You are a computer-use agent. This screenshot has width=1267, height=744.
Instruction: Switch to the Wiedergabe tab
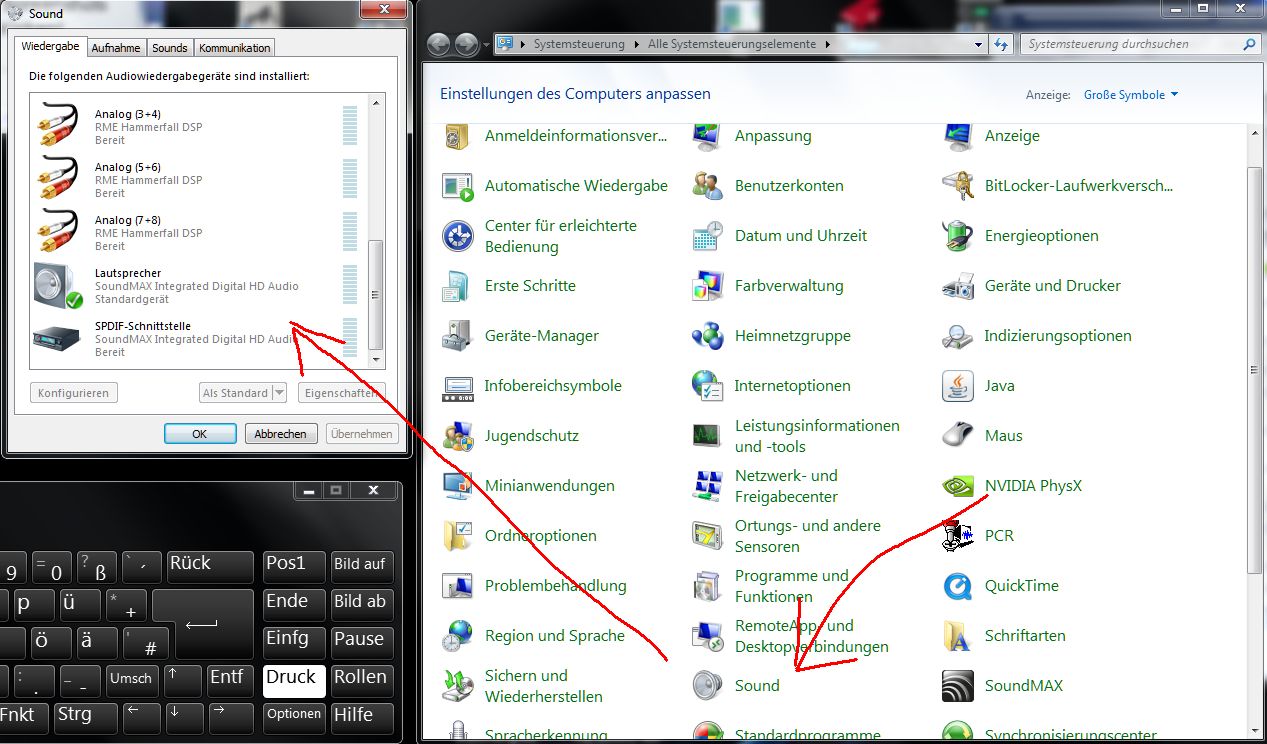(51, 47)
